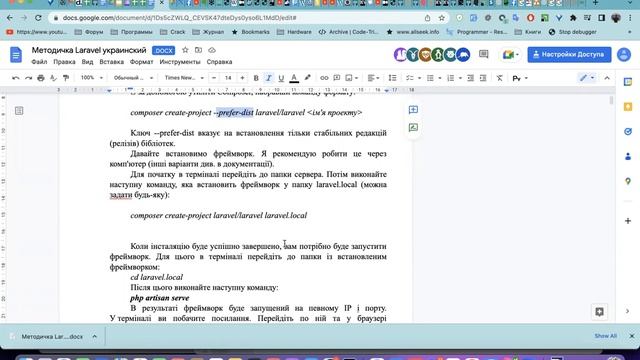The image size is (640, 360).
Task: Highlight text with the marker icon
Action: pyautogui.click(x=307, y=78)
